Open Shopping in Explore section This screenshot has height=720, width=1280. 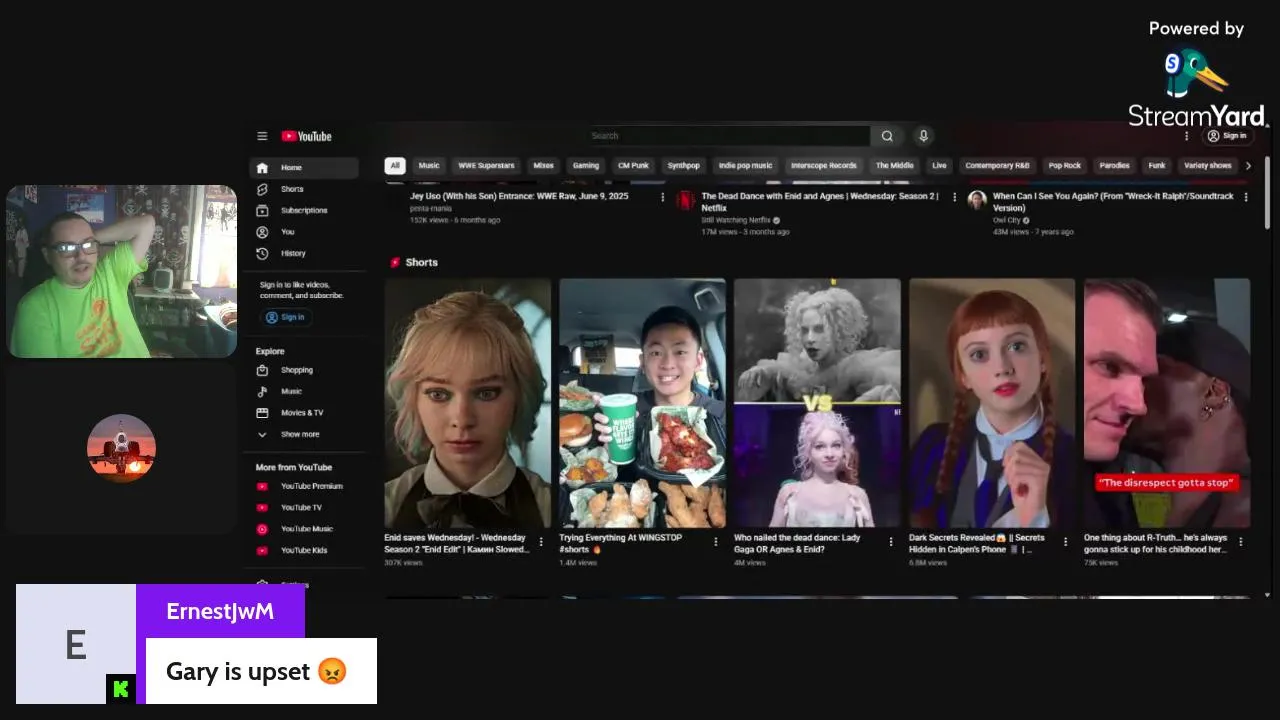(x=262, y=370)
